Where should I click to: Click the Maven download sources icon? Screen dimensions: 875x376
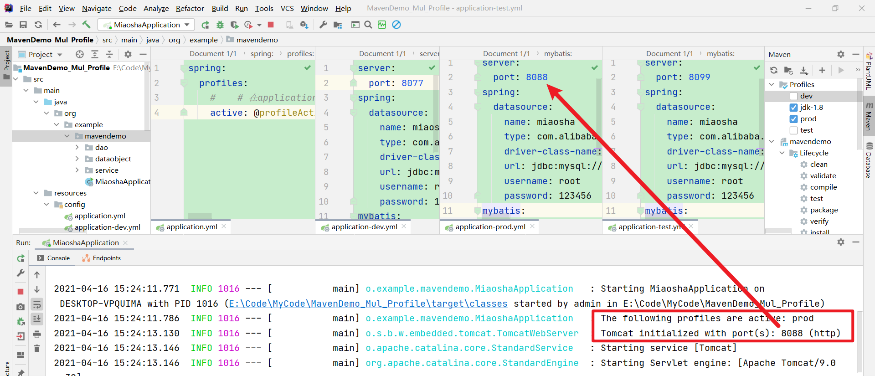[x=804, y=70]
